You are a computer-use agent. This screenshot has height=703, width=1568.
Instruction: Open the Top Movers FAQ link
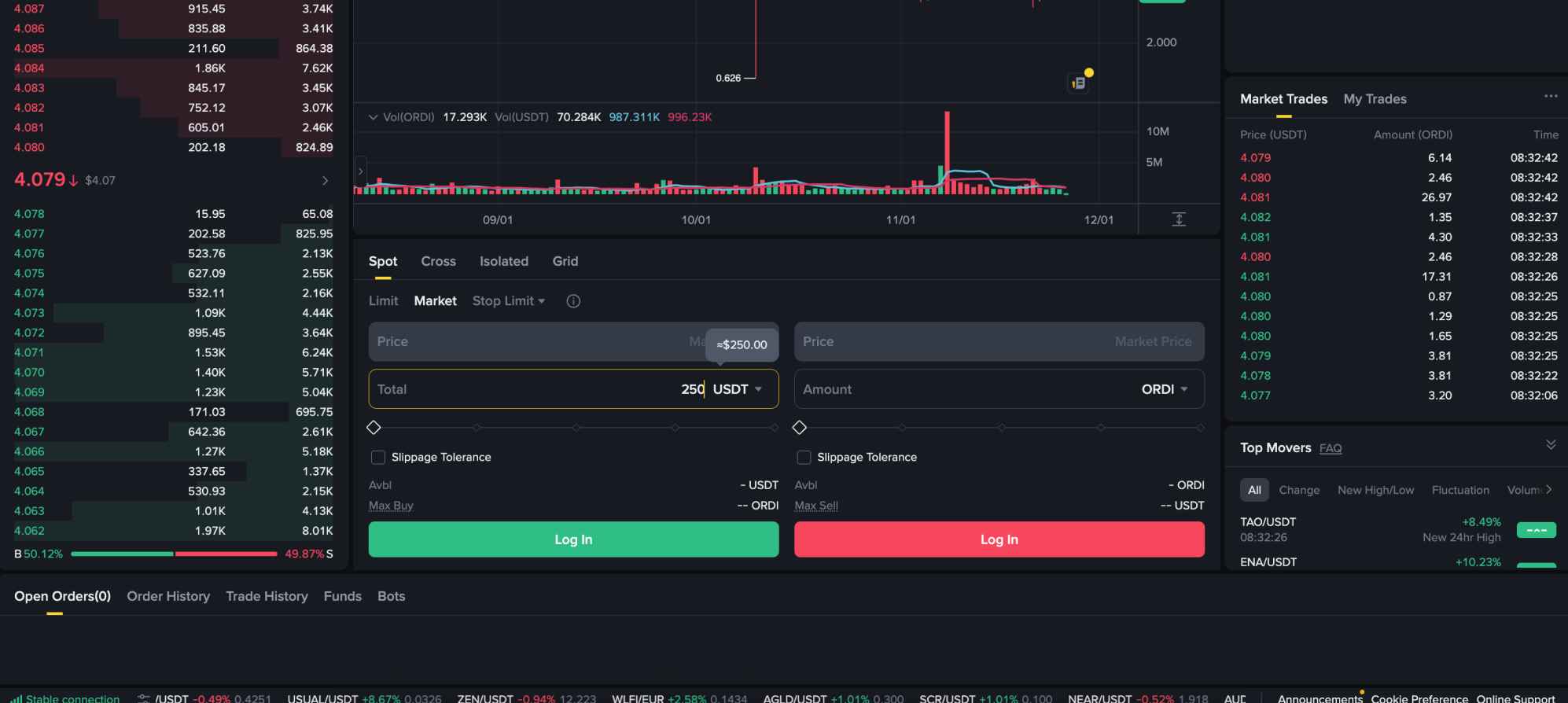click(1331, 448)
